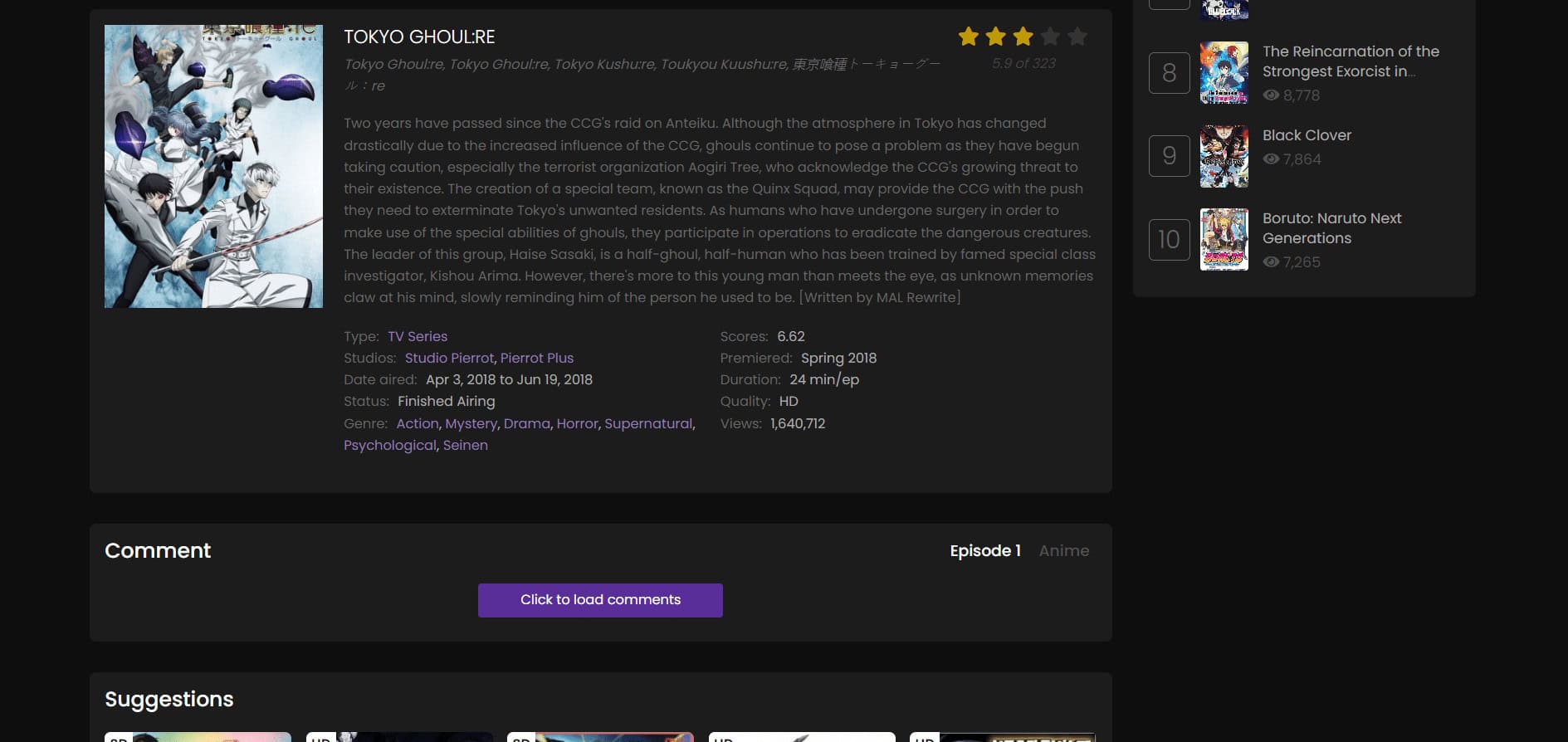Viewport: 1568px width, 742px height.
Task: Rate with the first gold star
Action: coord(968,37)
